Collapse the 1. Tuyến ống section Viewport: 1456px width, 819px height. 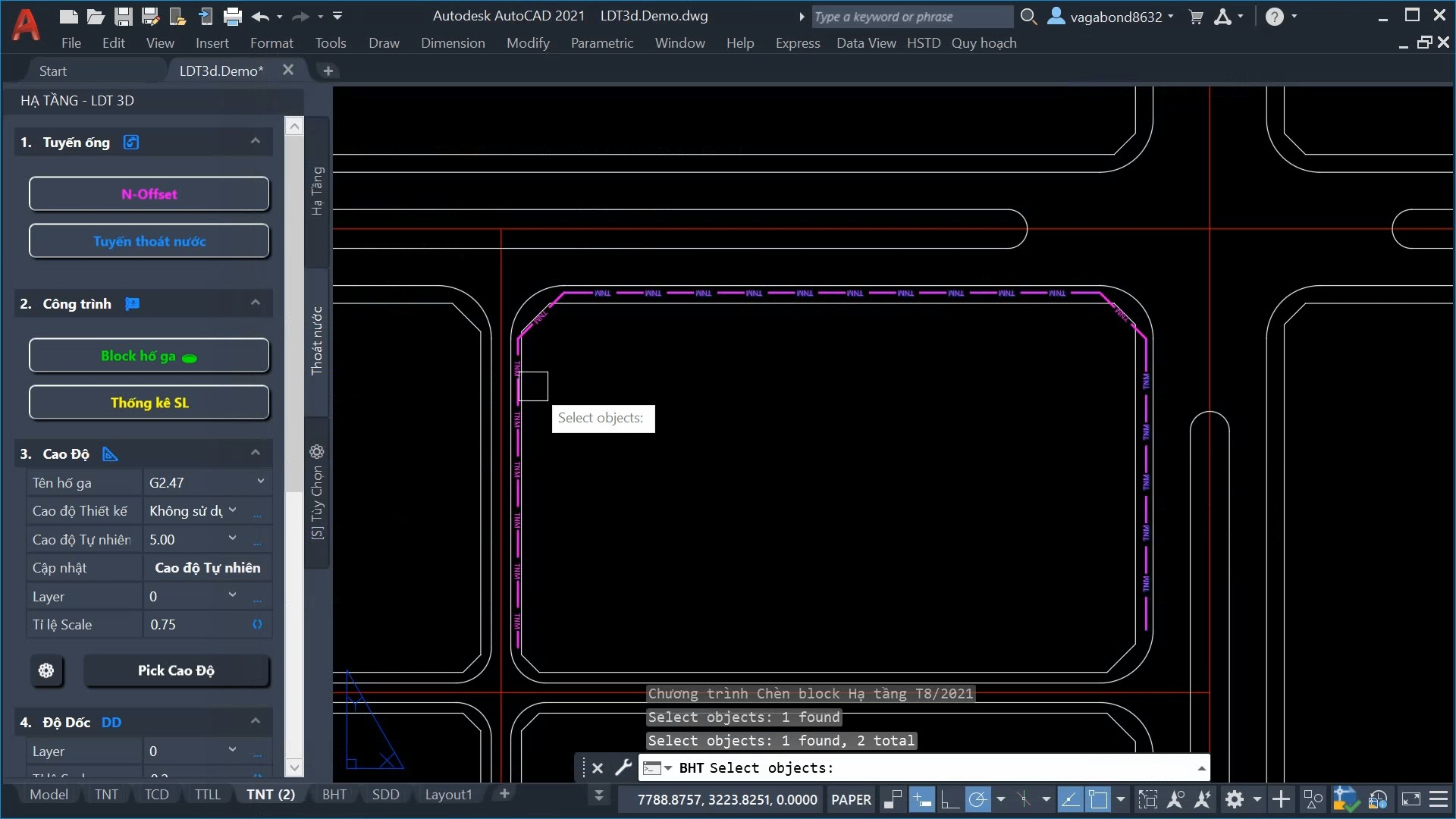click(x=255, y=141)
